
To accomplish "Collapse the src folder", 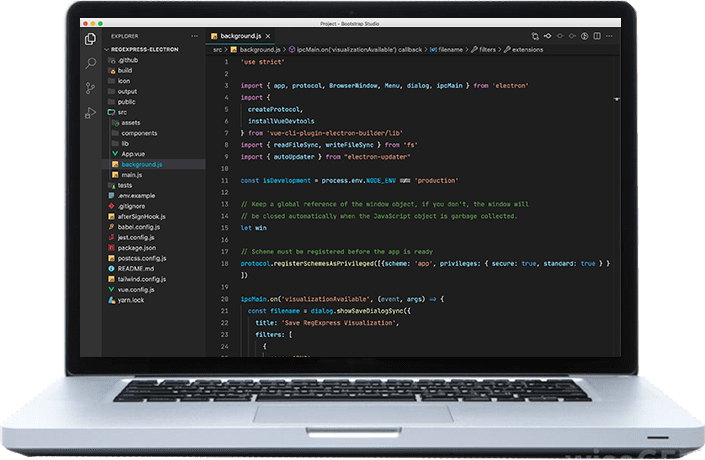I will 121,112.
